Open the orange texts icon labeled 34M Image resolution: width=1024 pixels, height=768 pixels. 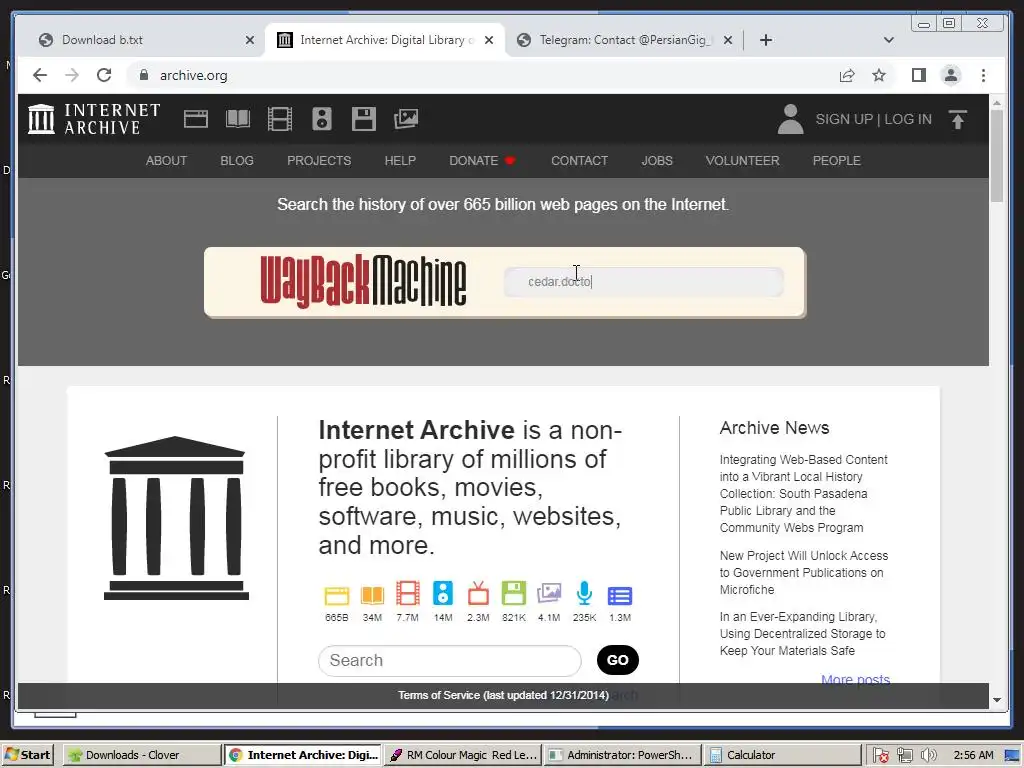coord(372,594)
